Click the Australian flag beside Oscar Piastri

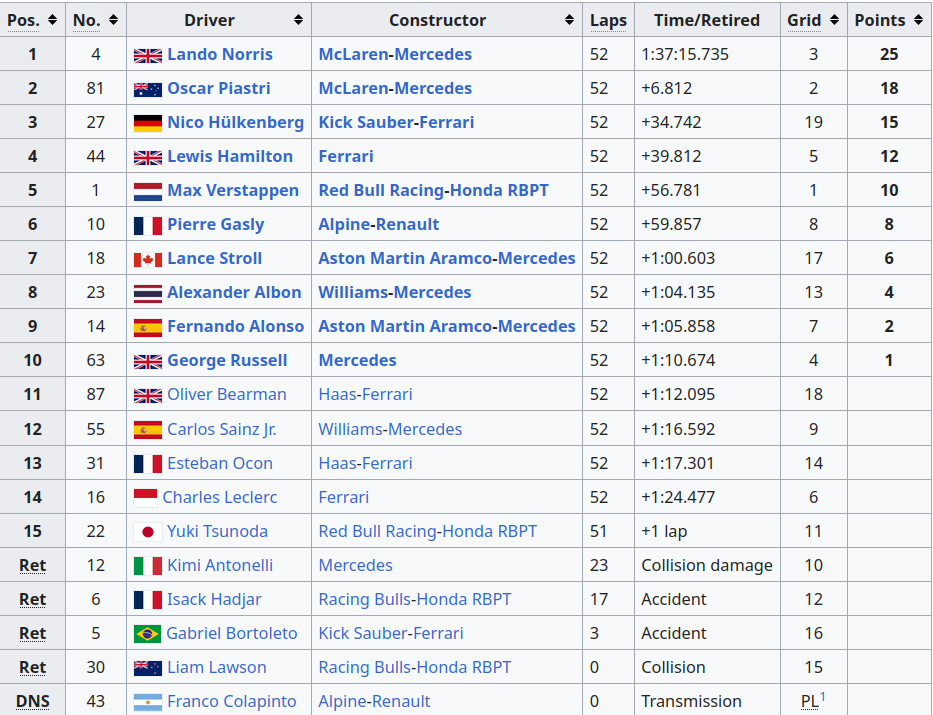148,89
